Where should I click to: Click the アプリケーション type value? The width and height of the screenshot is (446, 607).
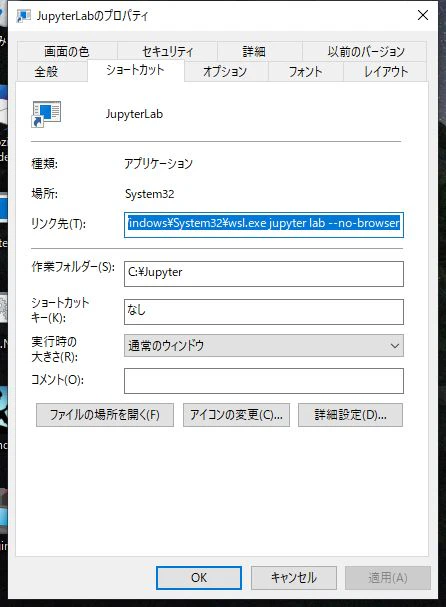158,164
